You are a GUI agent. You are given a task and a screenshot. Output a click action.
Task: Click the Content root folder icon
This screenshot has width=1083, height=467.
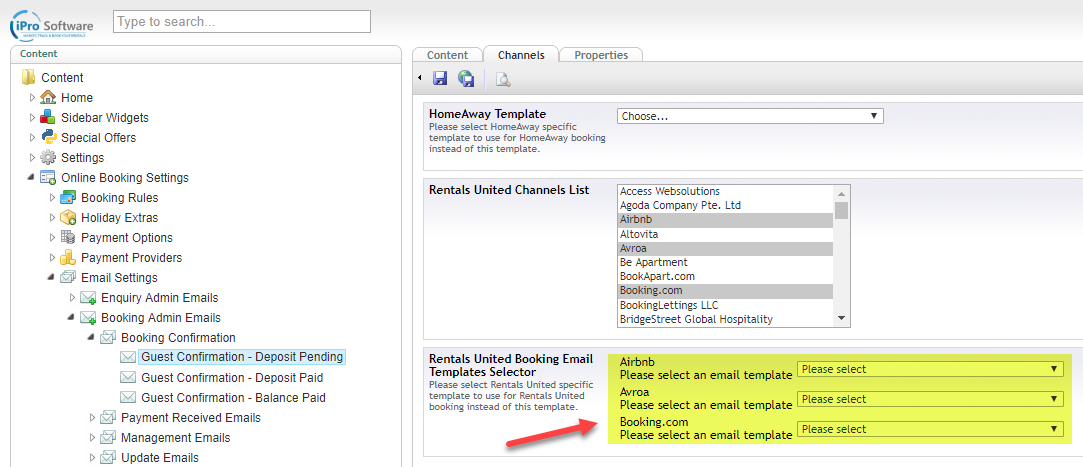[28, 77]
